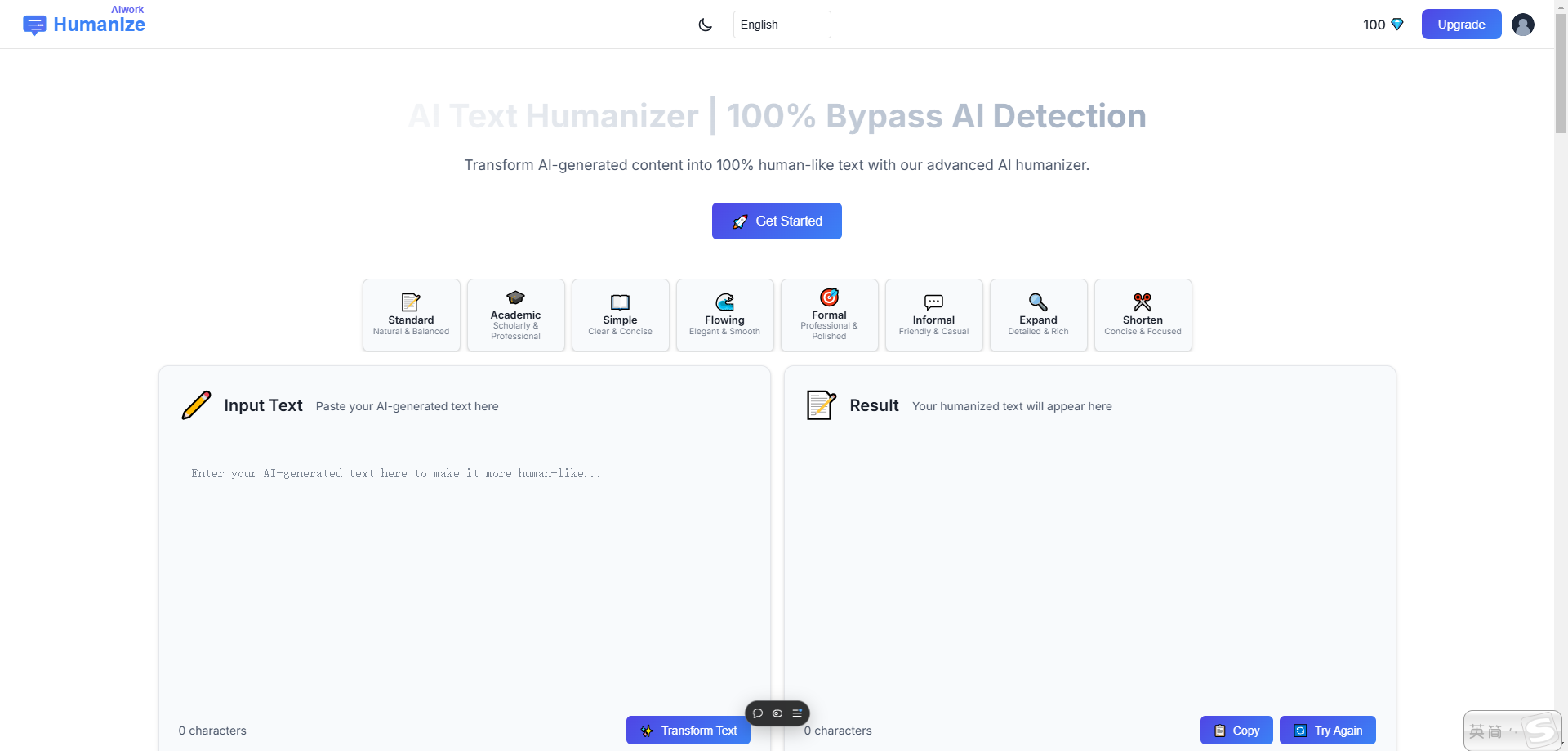Click the pencil icon beside Input Text
The width and height of the screenshot is (1568, 751).
coord(196,405)
